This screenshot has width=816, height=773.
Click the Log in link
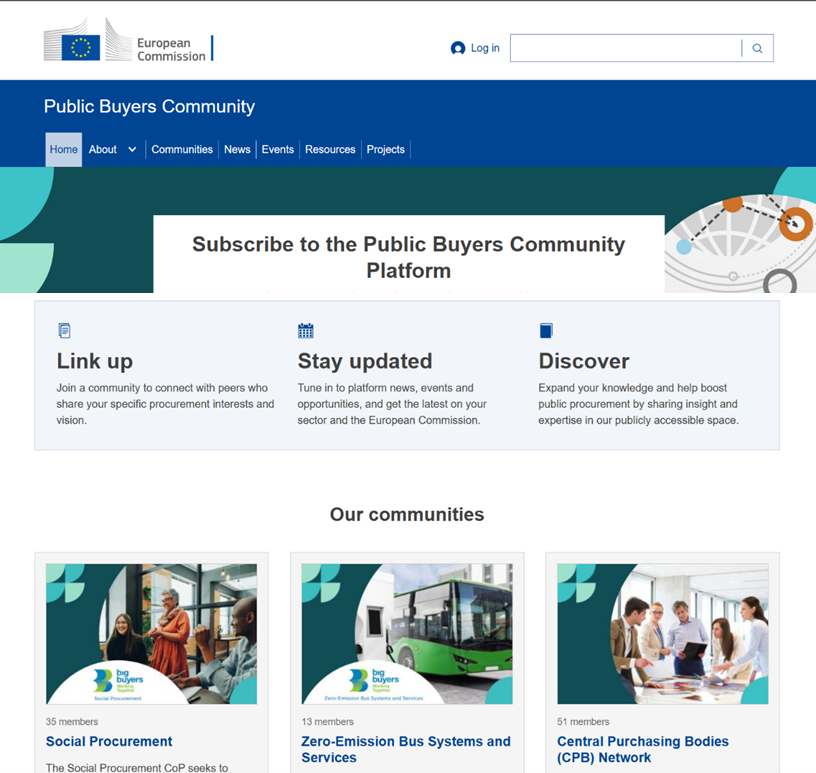click(485, 48)
